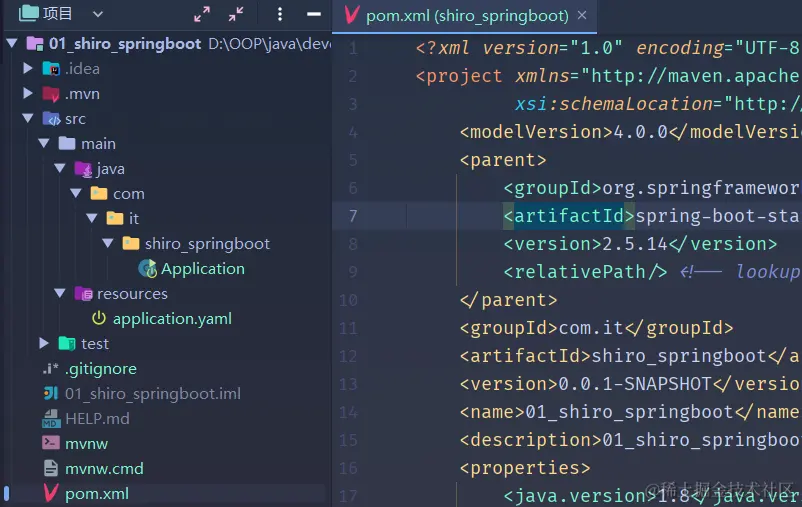
Task: Hide the project tool window
Action: (x=314, y=14)
